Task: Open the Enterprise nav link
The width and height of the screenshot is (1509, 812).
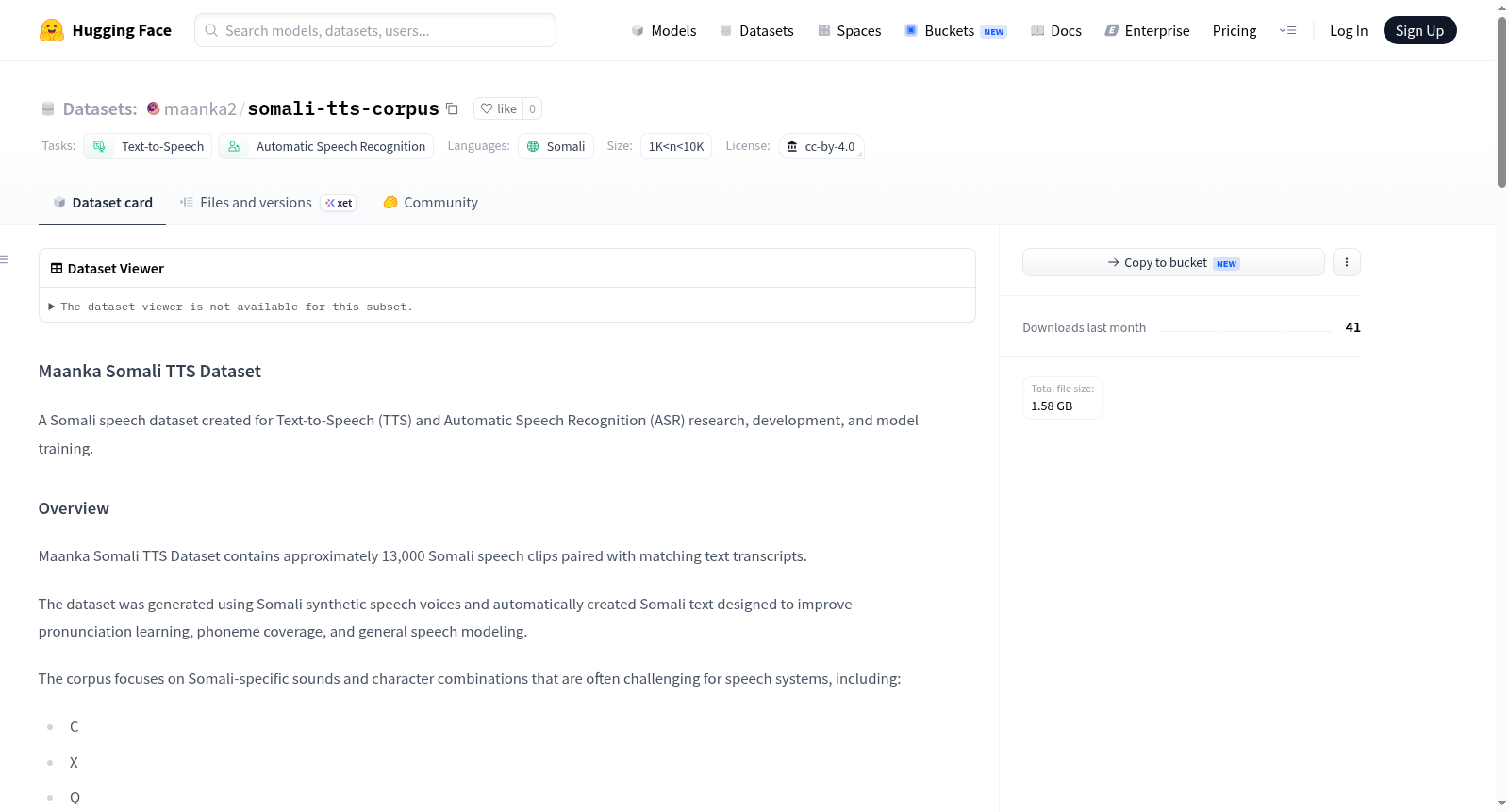Action: coord(1147,30)
